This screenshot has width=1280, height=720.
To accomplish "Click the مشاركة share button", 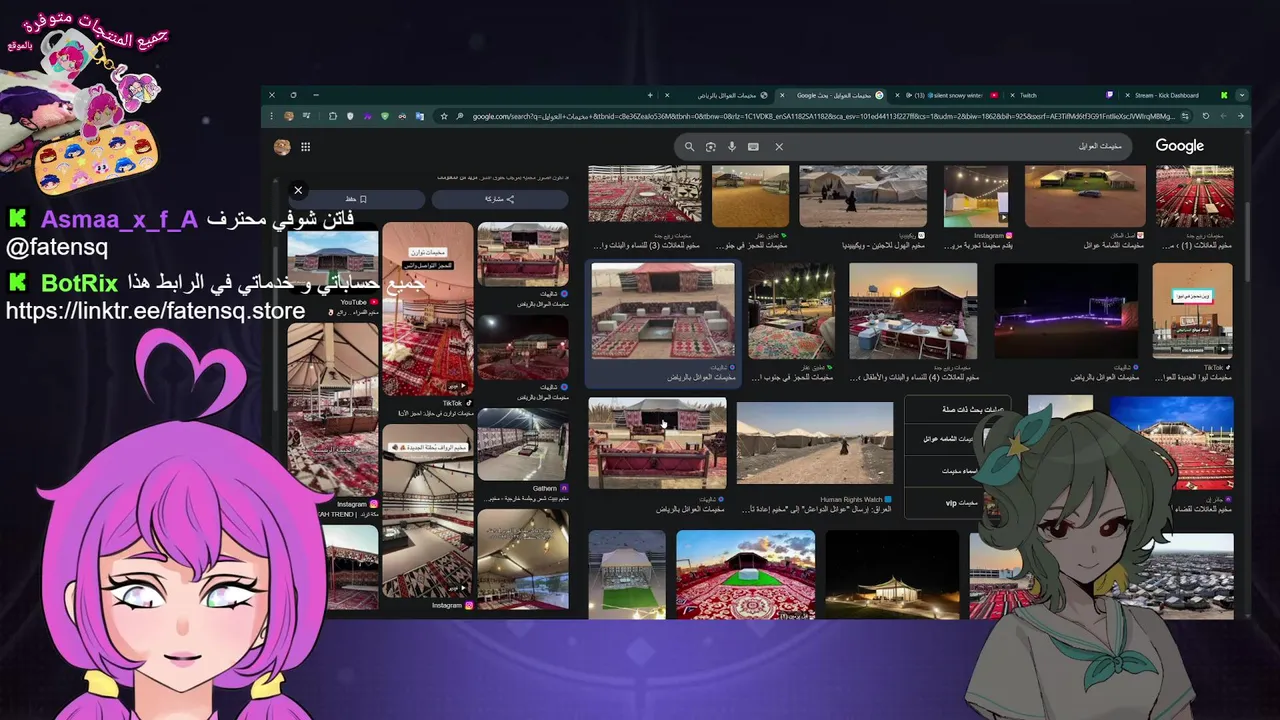I will 500,199.
